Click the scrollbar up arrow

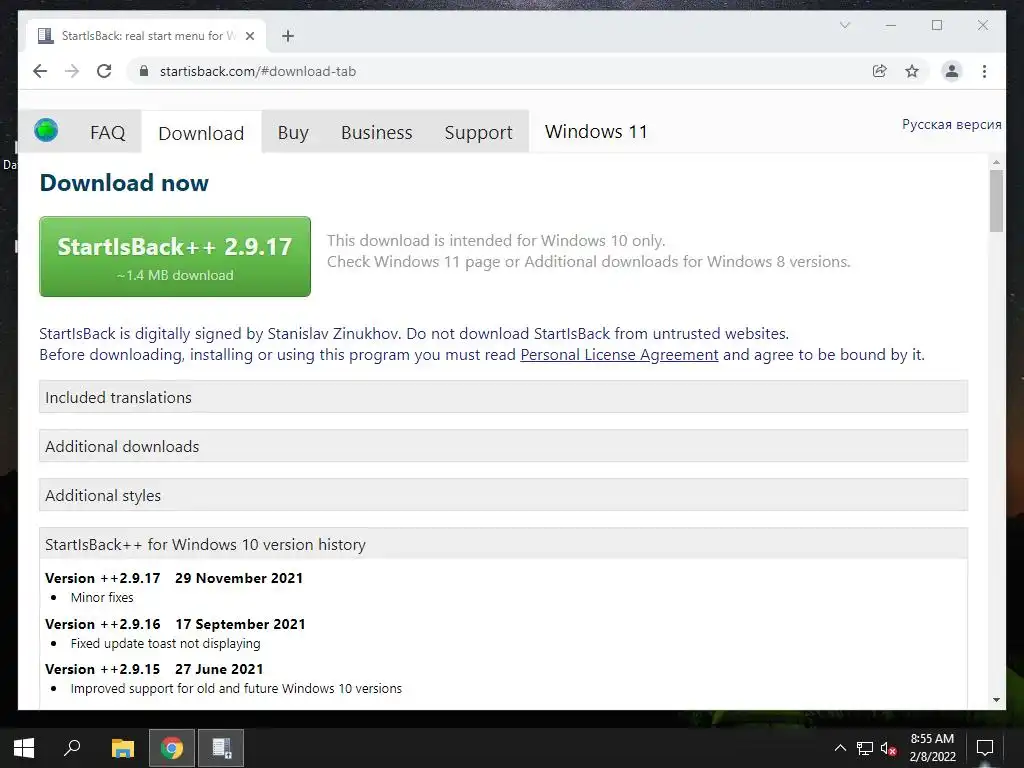click(996, 162)
